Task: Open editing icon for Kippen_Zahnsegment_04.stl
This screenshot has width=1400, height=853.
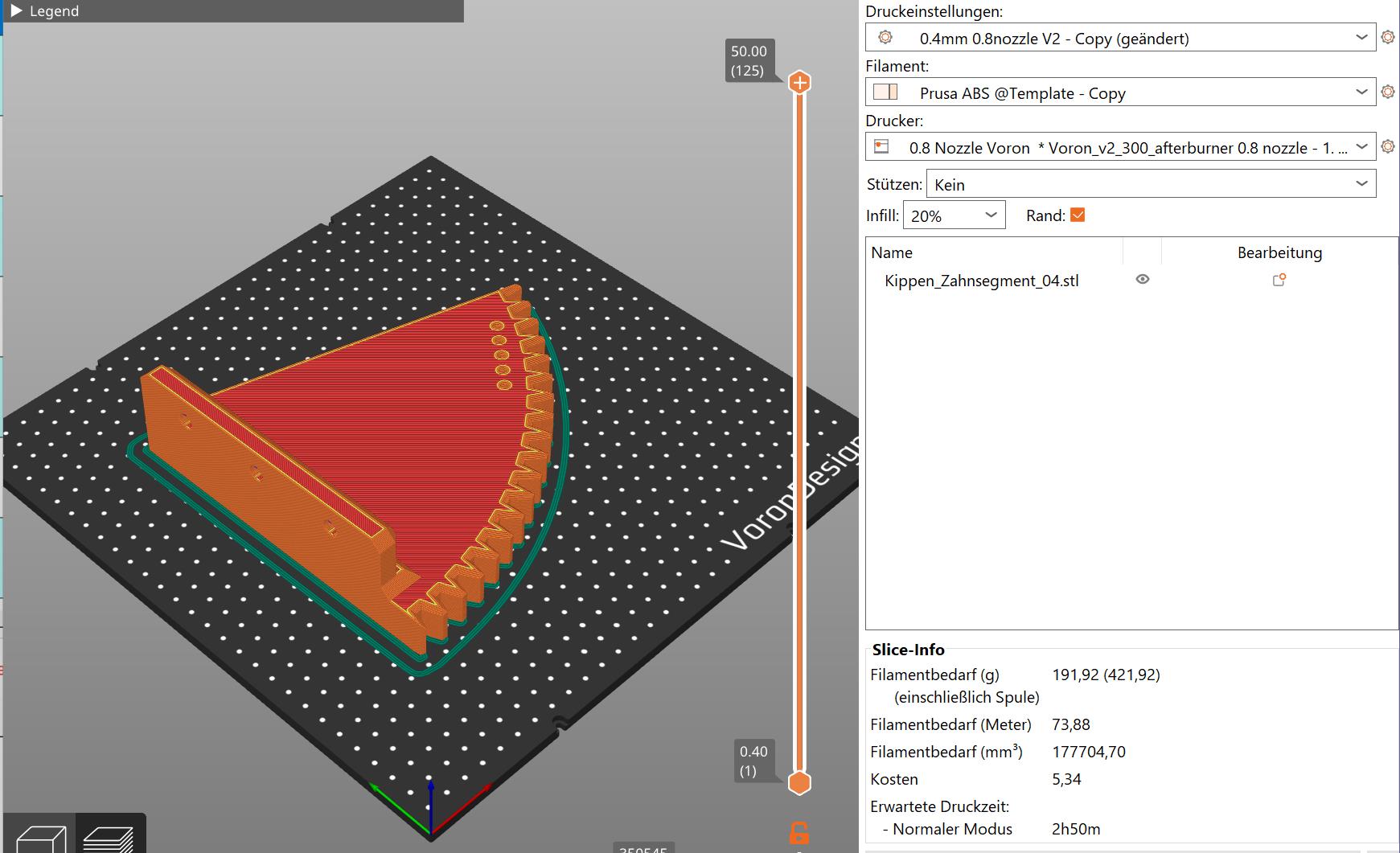Action: [x=1279, y=280]
